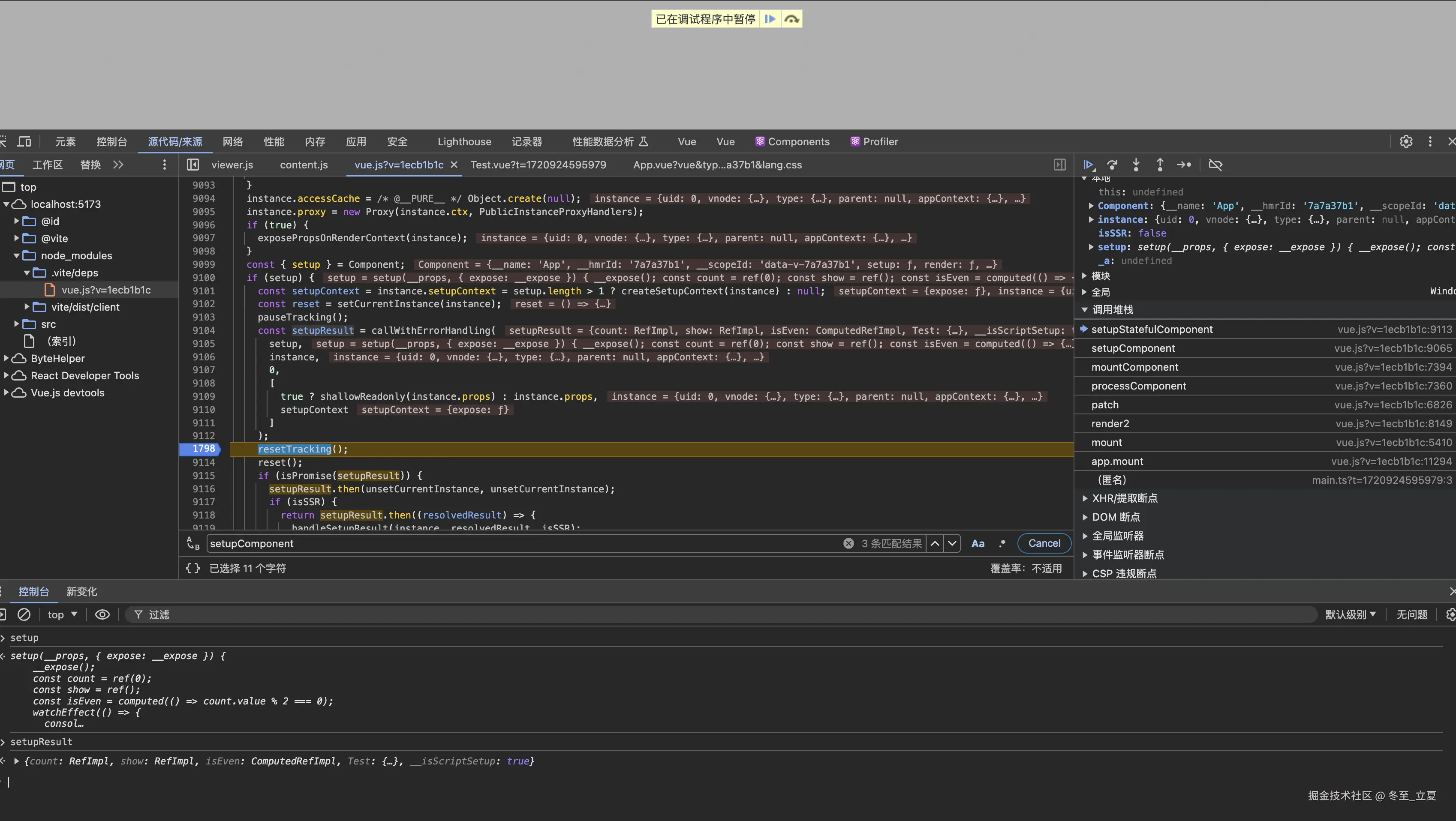Open DevTools settings gear
1456x821 pixels.
pos(1406,142)
